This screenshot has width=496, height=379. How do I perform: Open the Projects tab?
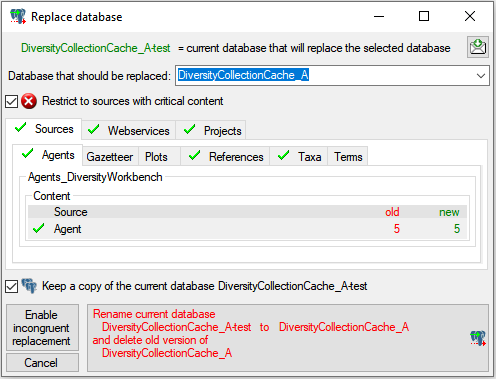point(212,130)
